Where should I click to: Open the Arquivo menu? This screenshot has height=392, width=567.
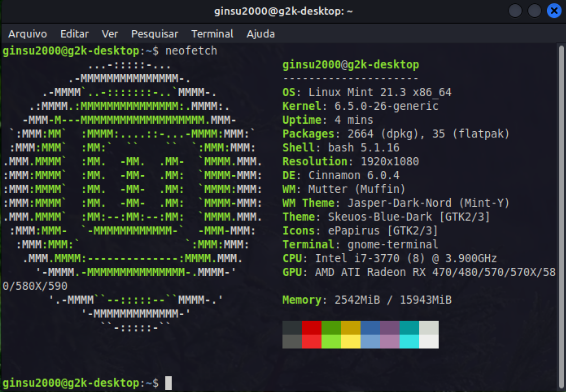pyautogui.click(x=27, y=34)
